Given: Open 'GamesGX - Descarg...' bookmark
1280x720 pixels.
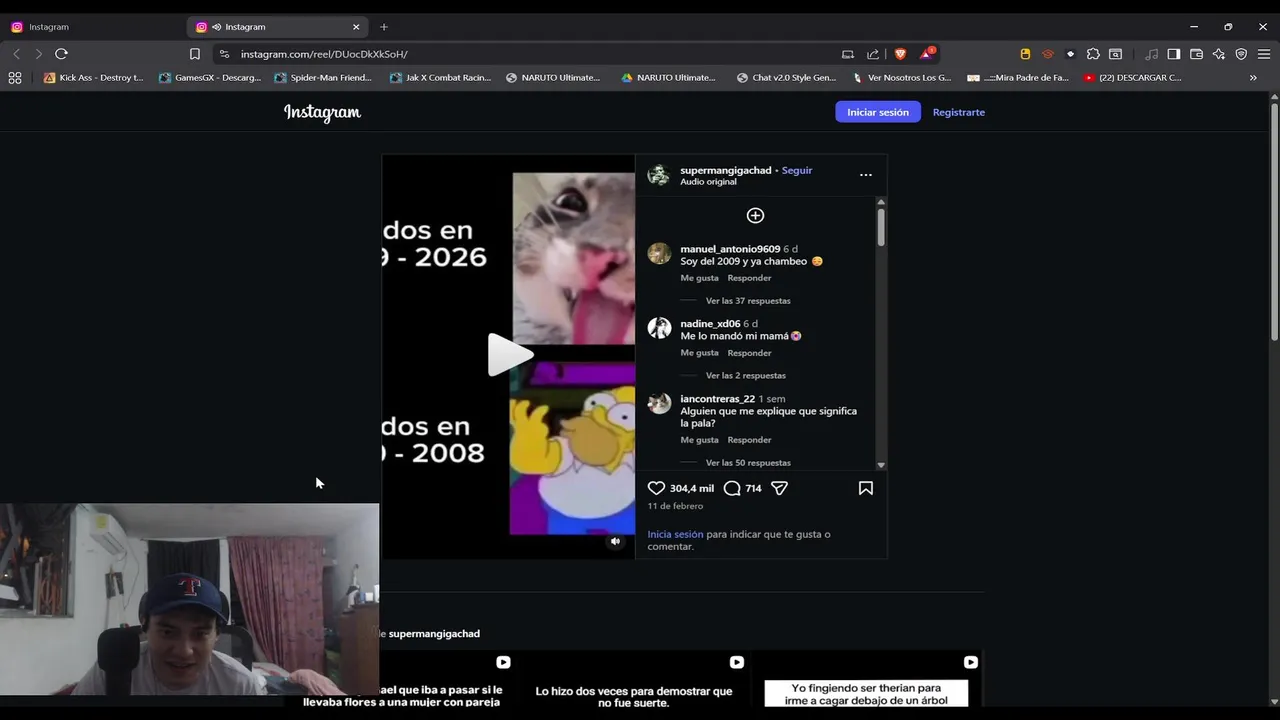Looking at the screenshot, I should click(x=210, y=77).
